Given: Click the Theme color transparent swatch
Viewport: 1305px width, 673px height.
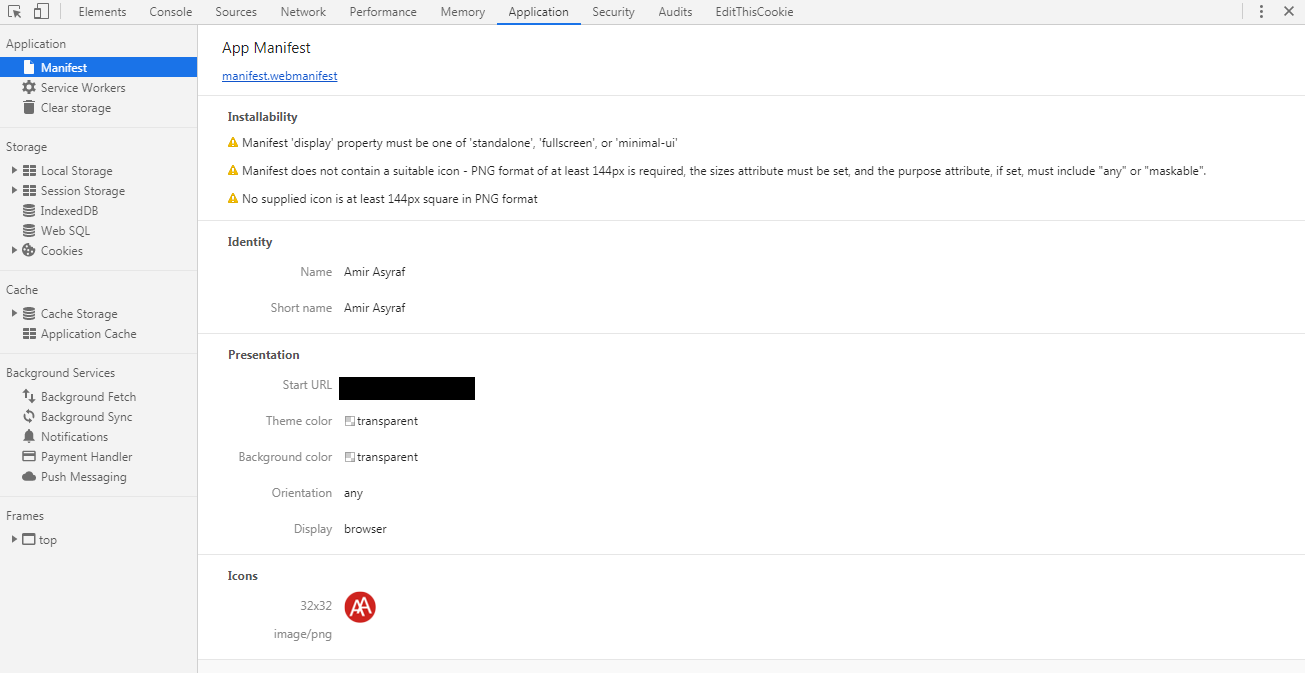Looking at the screenshot, I should point(349,421).
